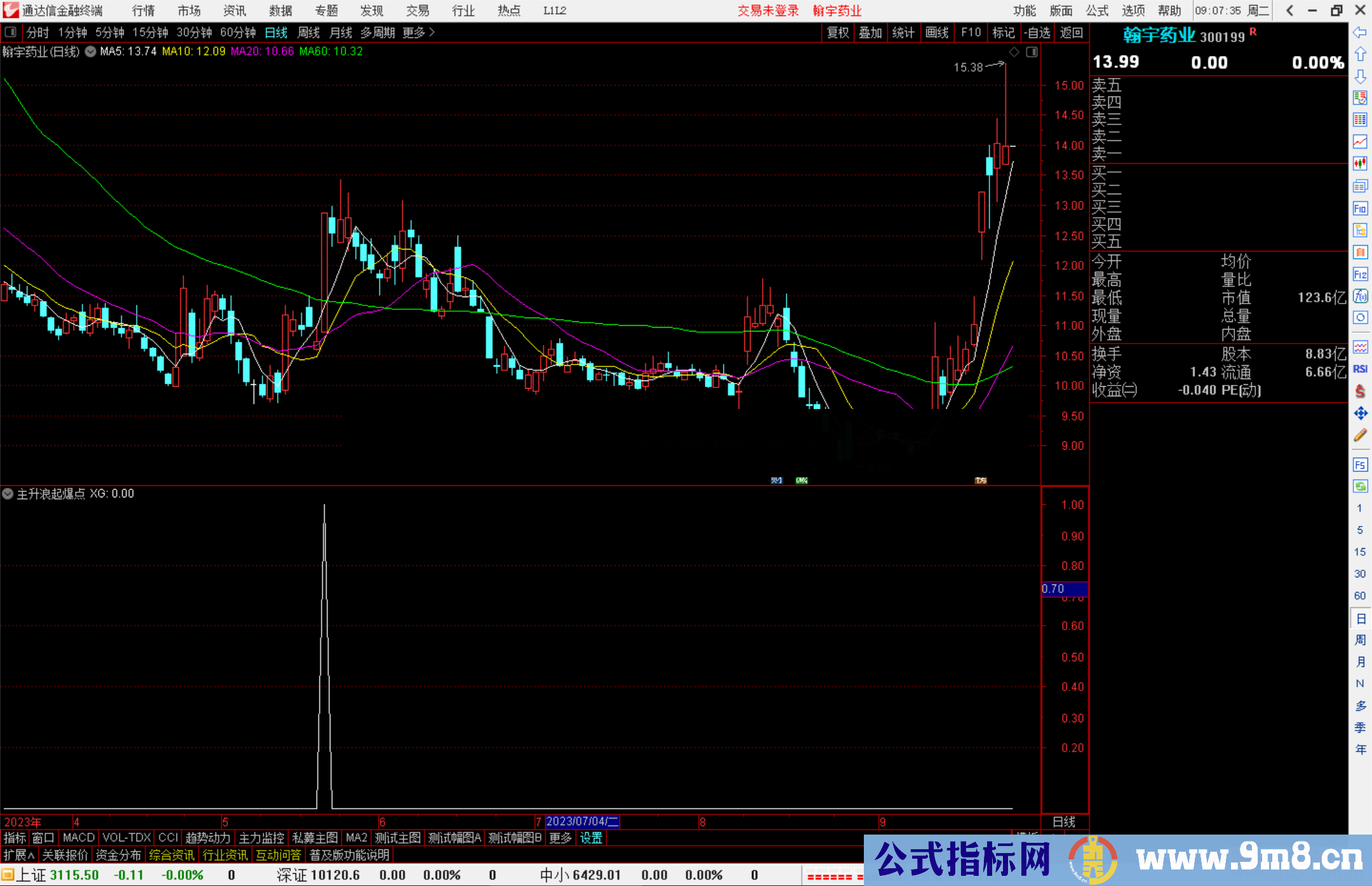Toggle the MA indicator round dropdown button
The width and height of the screenshot is (1372, 886).
point(91,51)
